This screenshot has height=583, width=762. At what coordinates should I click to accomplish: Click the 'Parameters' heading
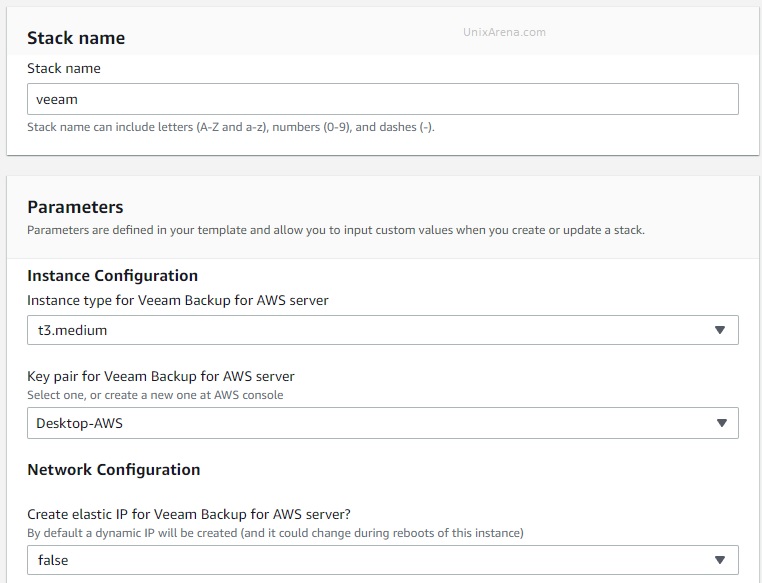click(75, 207)
